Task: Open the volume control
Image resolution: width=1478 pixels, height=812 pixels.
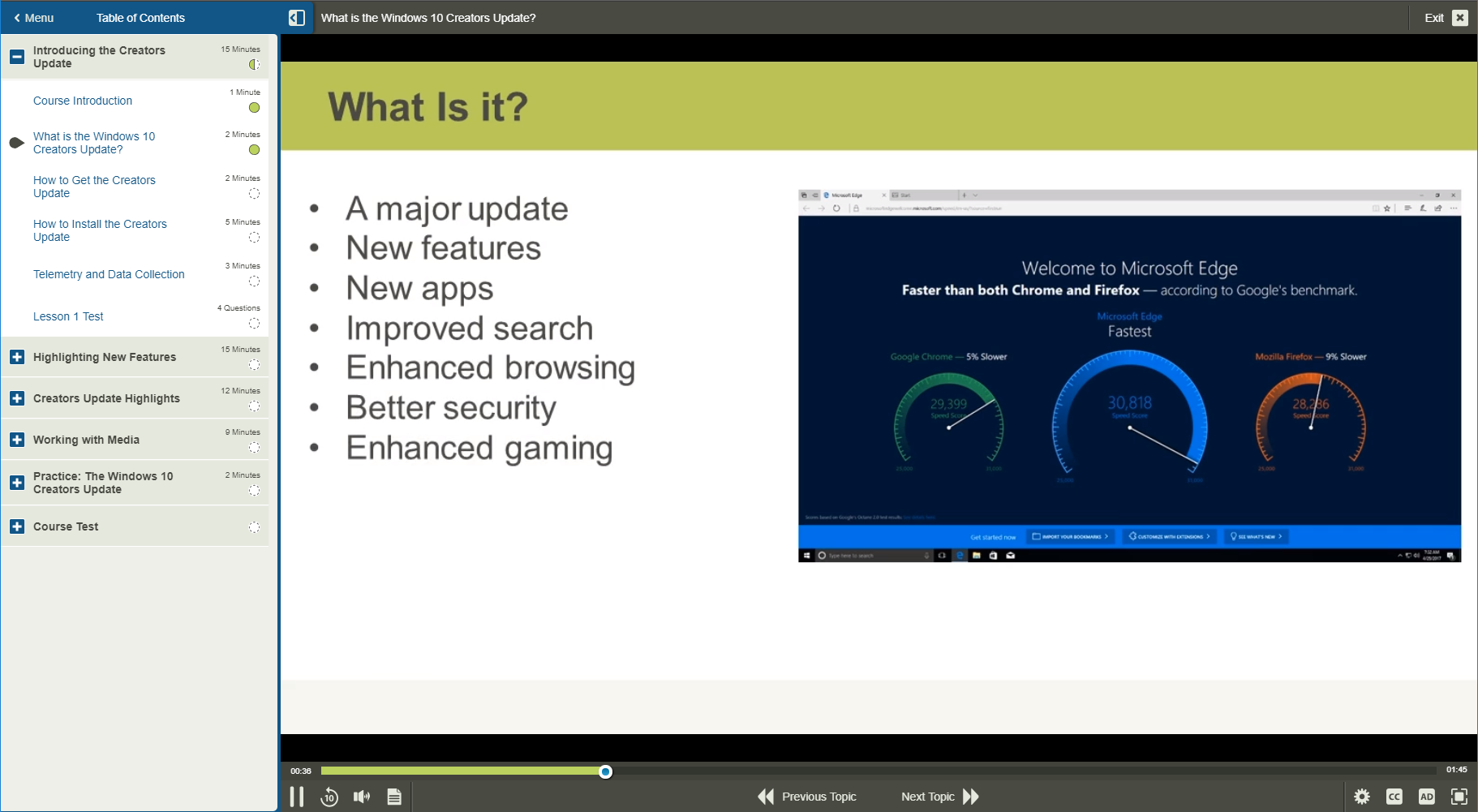Action: click(362, 796)
